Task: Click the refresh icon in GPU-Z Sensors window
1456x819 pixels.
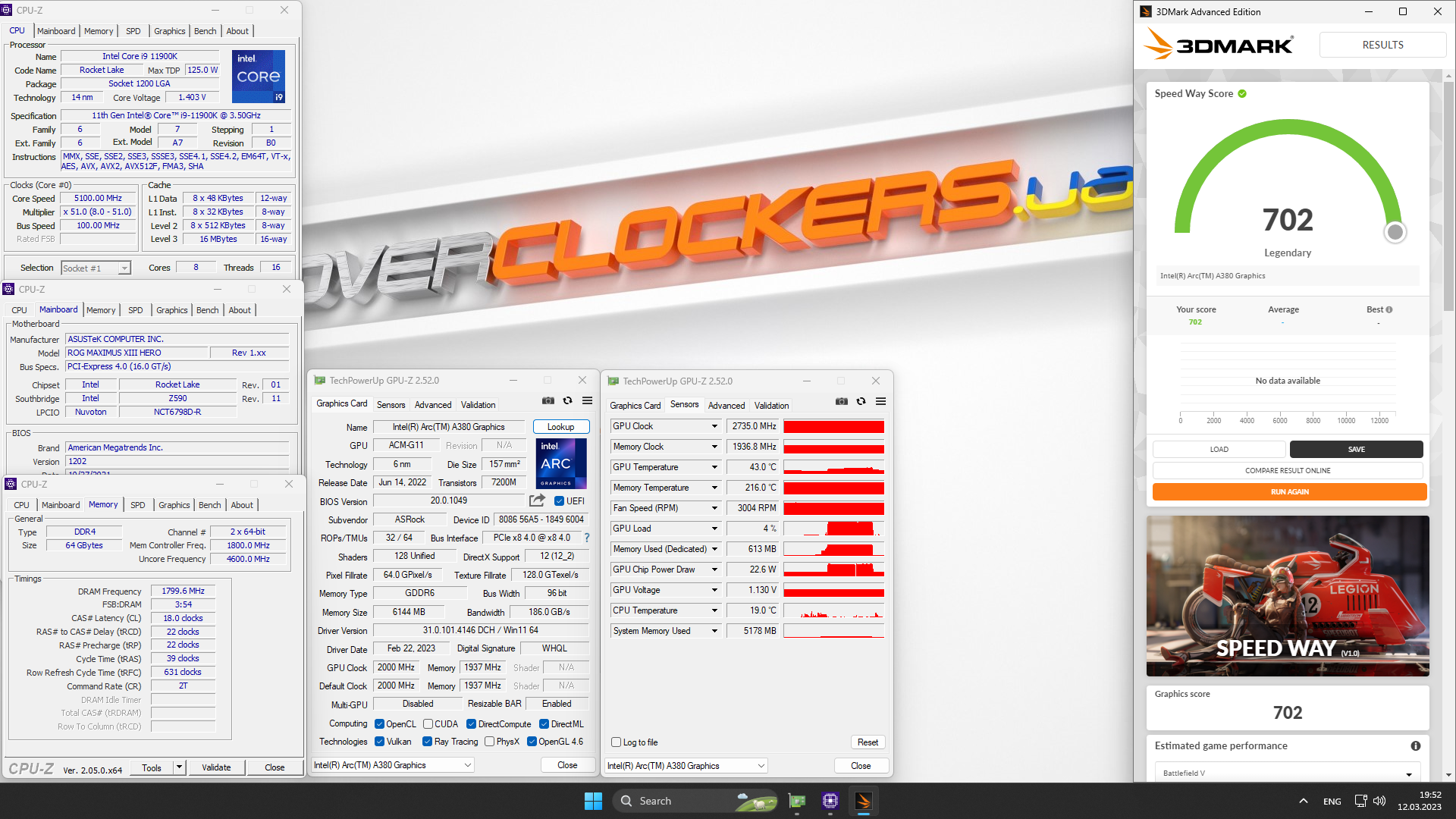Action: coord(861,401)
